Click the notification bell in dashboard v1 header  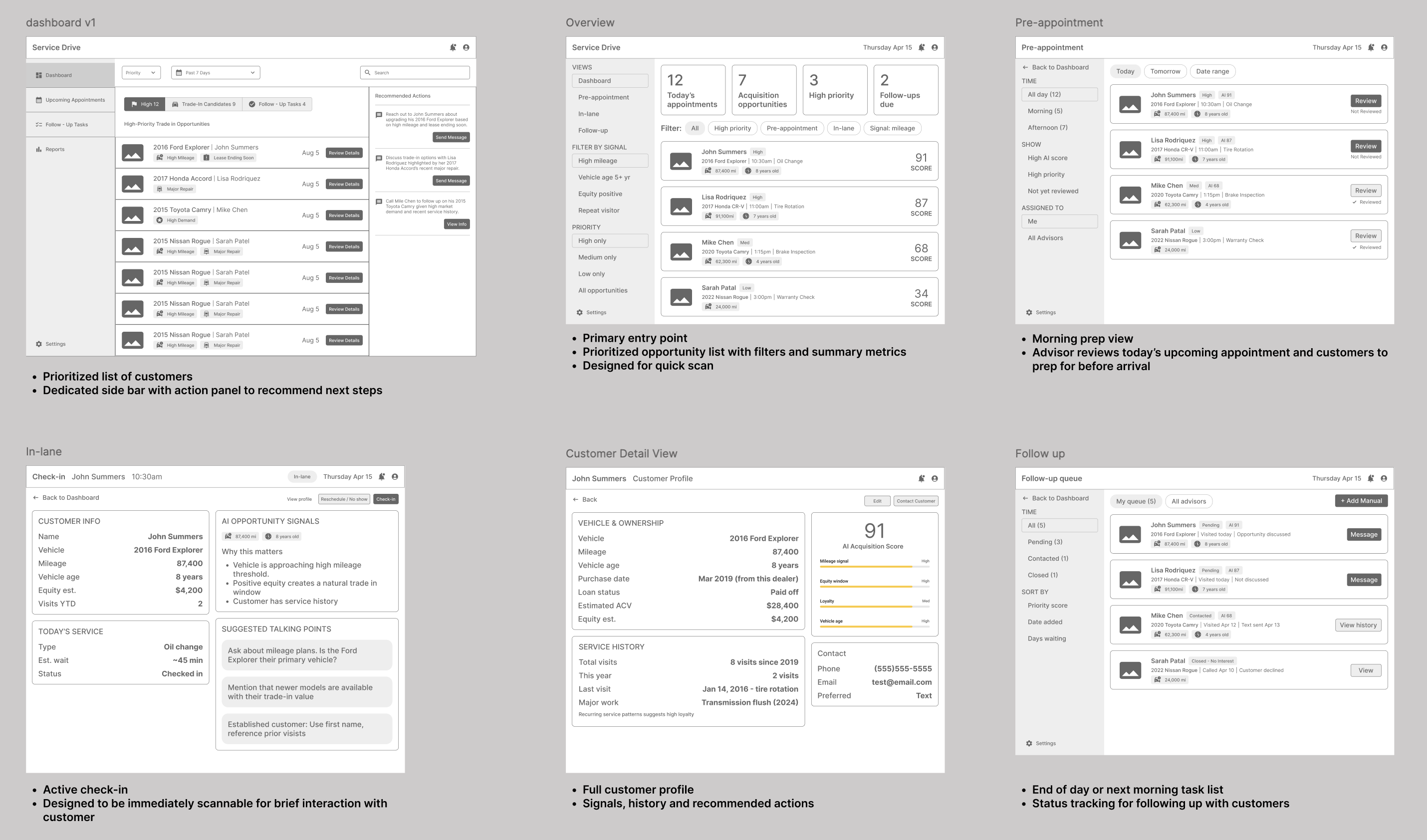453,47
